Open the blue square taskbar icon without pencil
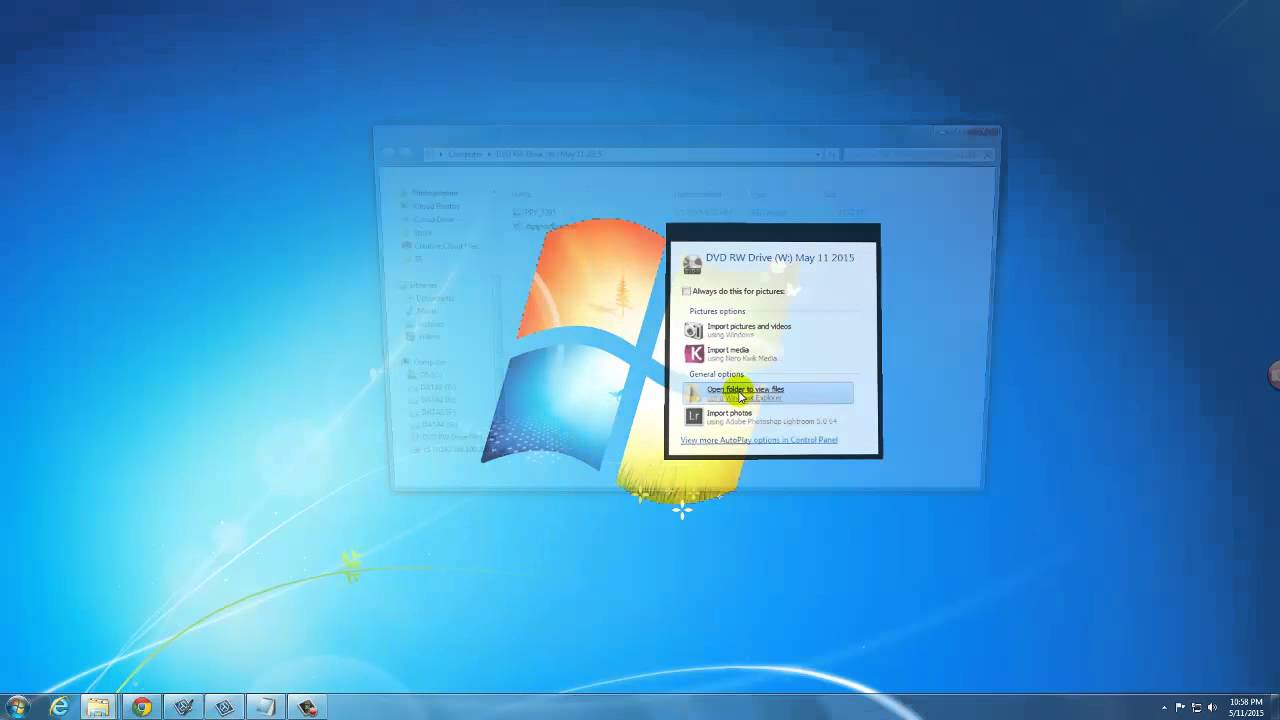 coord(224,707)
